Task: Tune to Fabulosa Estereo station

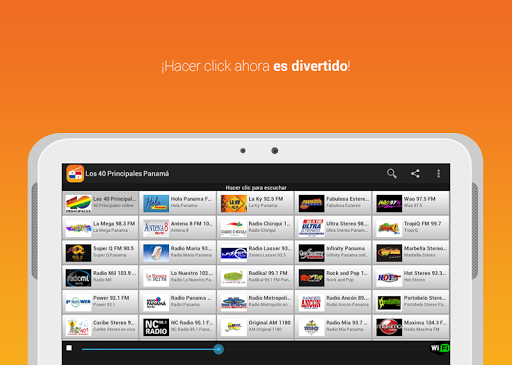Action: [x=333, y=203]
